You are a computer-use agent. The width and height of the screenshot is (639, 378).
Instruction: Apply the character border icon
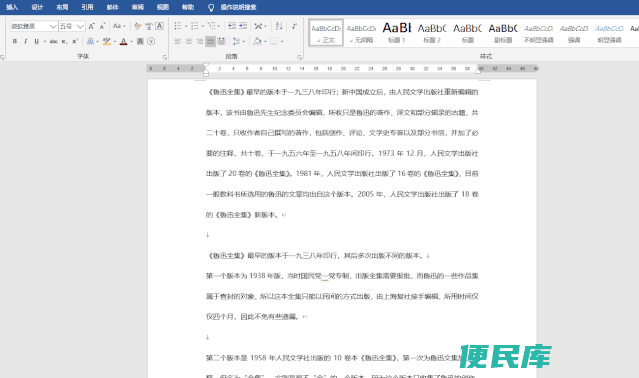point(159,26)
